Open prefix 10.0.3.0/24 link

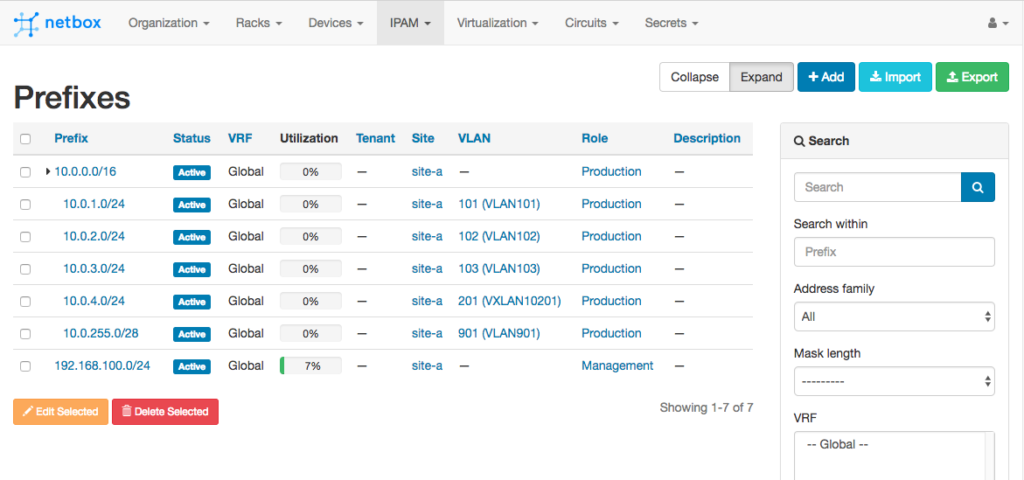94,268
